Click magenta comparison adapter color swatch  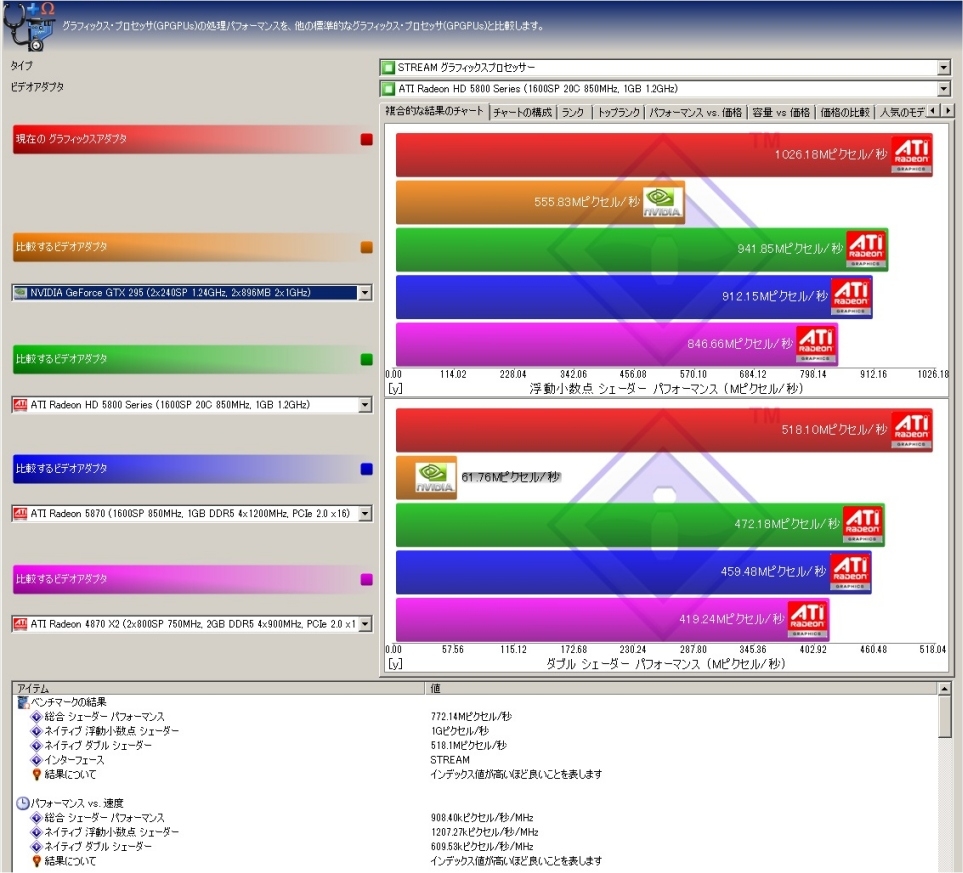[367, 579]
